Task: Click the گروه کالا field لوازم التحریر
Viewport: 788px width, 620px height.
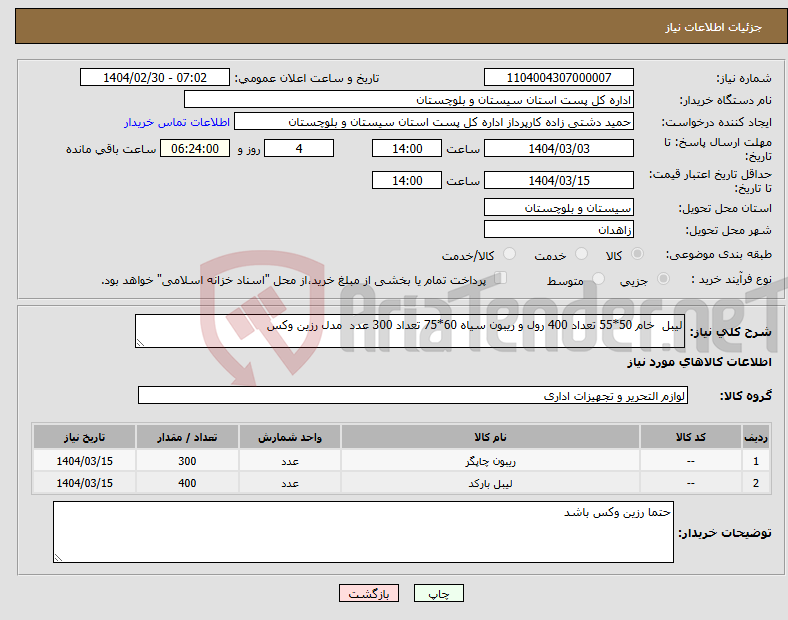Action: pos(413,395)
